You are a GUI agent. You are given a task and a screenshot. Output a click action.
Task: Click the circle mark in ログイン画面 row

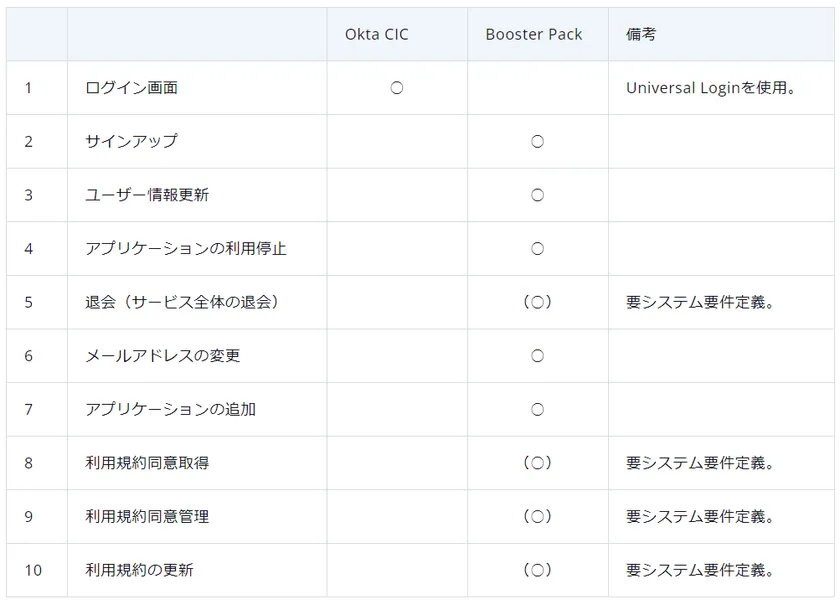click(x=396, y=88)
